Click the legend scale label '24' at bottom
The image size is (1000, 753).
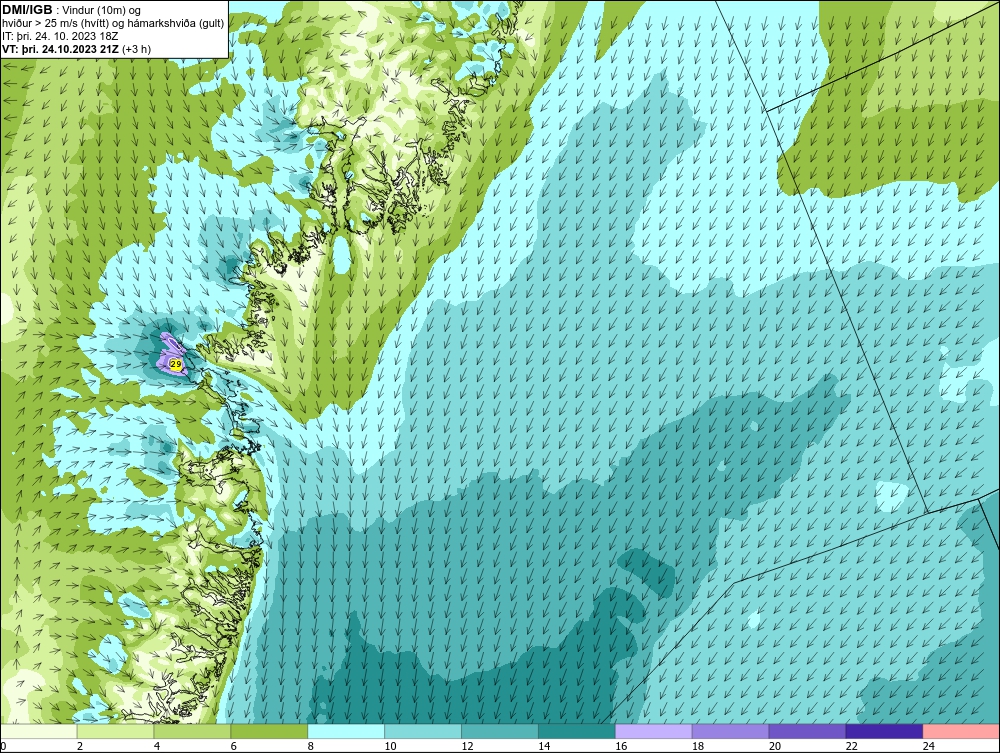click(x=929, y=746)
